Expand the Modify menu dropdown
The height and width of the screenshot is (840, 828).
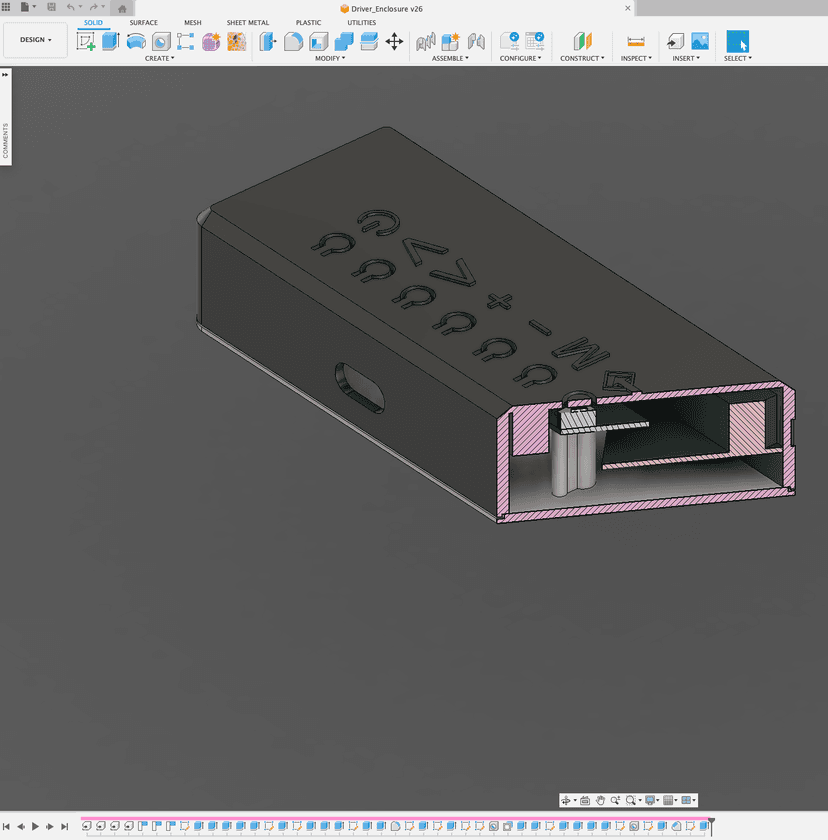click(x=330, y=58)
